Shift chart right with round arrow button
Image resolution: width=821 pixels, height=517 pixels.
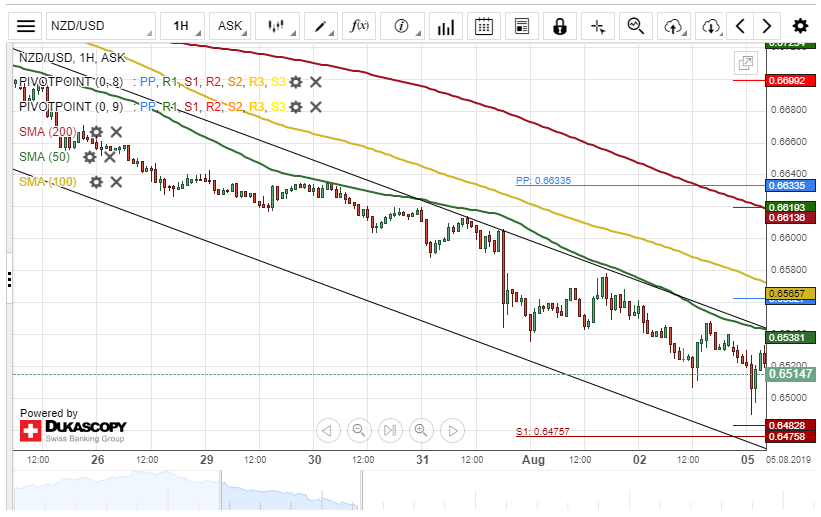[x=452, y=431]
